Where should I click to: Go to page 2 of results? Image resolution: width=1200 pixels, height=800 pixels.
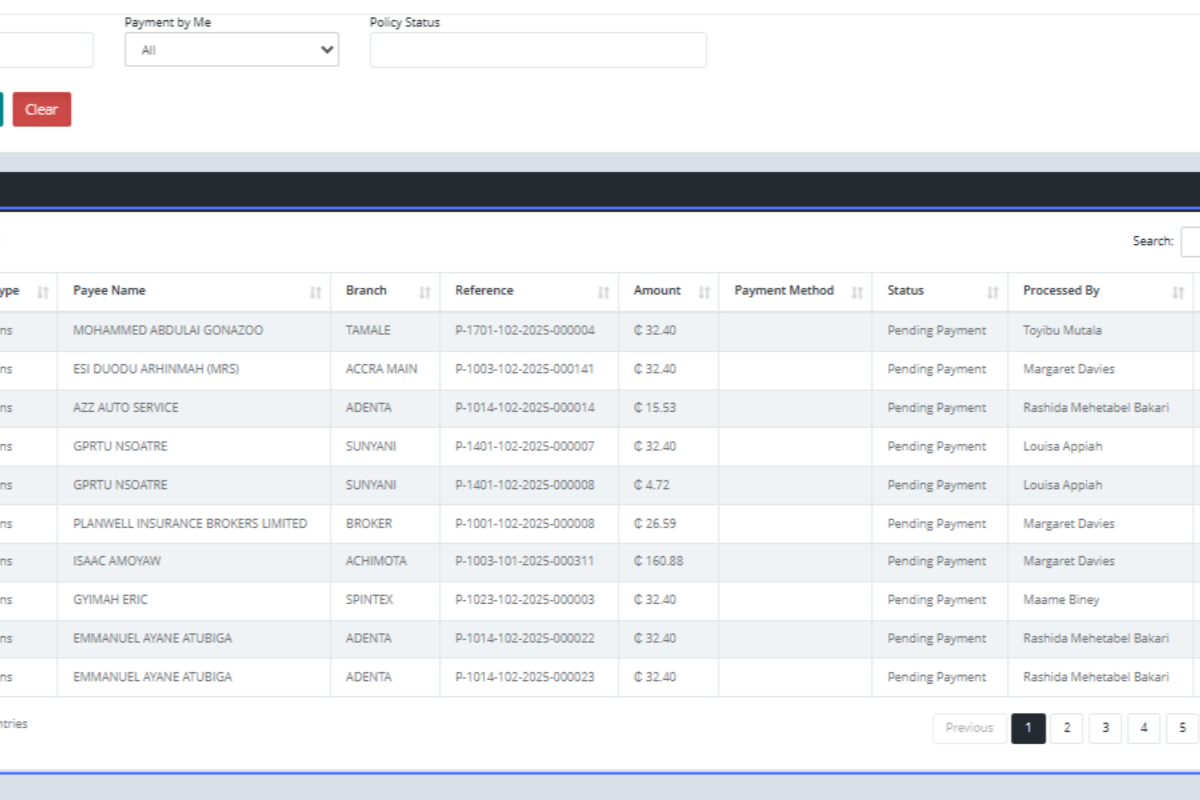pyautogui.click(x=1066, y=728)
